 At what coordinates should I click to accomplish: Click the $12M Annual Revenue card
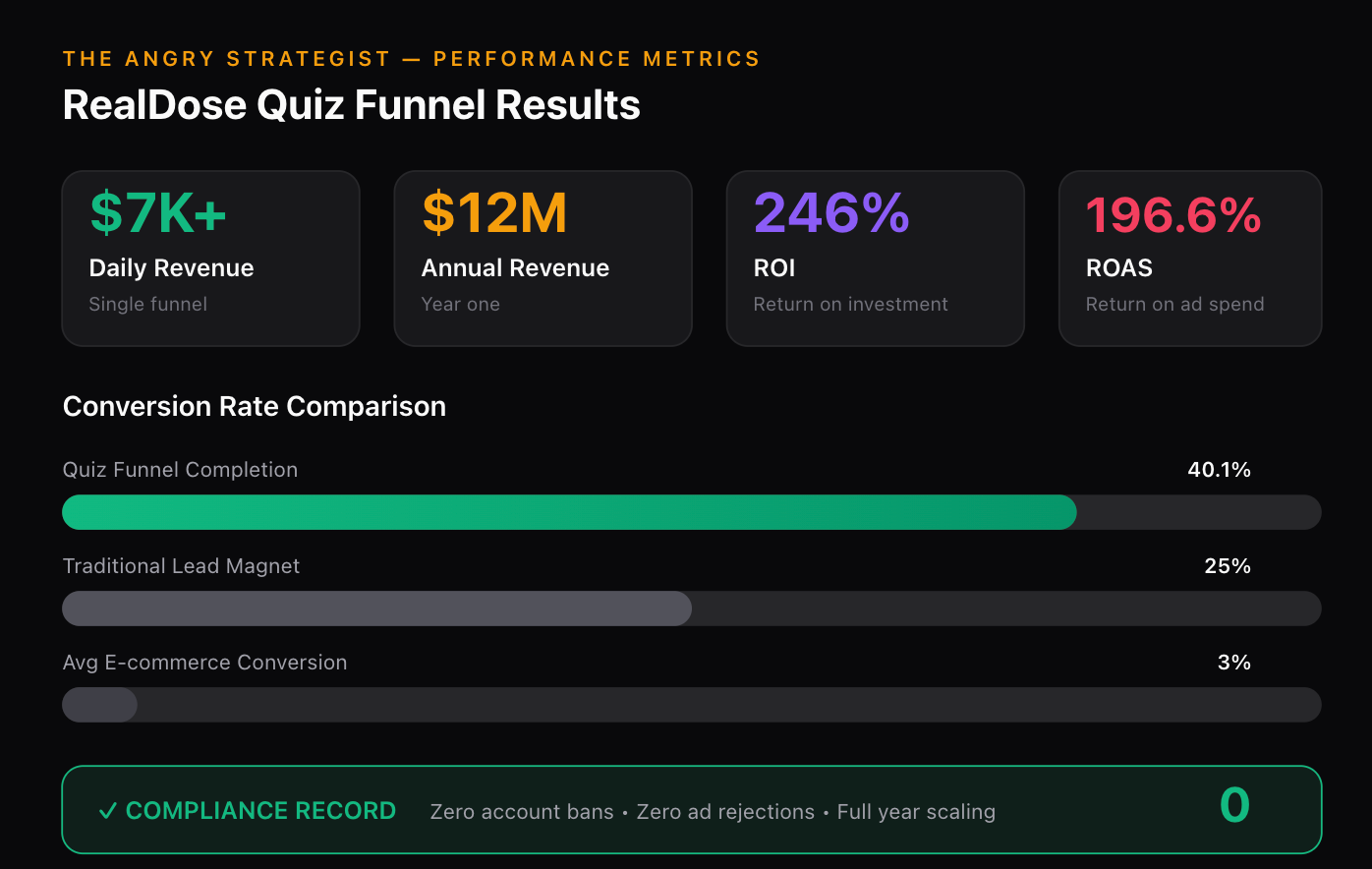pyautogui.click(x=543, y=259)
